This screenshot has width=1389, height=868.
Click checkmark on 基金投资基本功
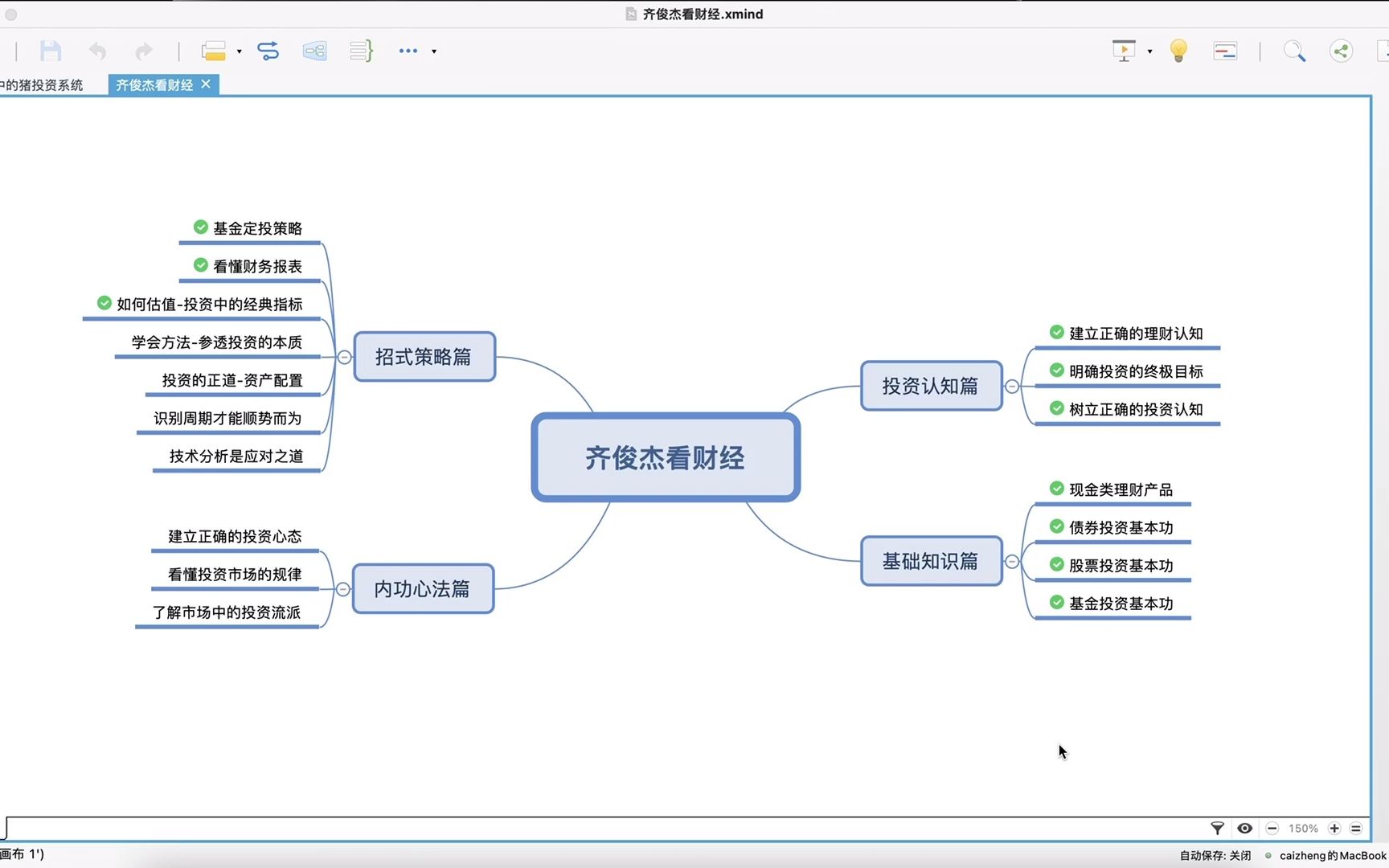[1057, 602]
